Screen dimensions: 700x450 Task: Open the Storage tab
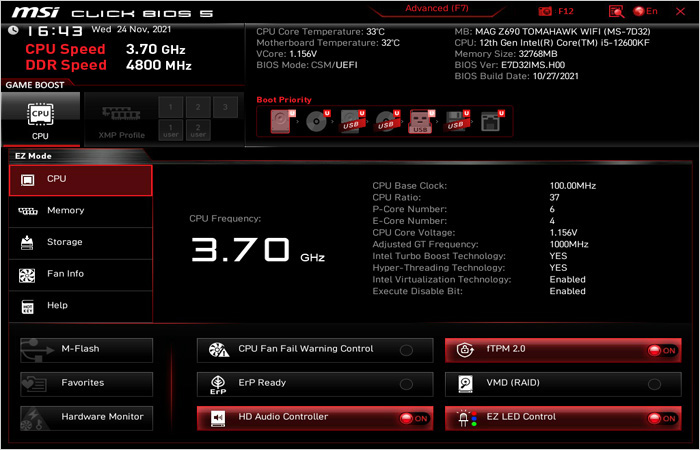point(80,243)
